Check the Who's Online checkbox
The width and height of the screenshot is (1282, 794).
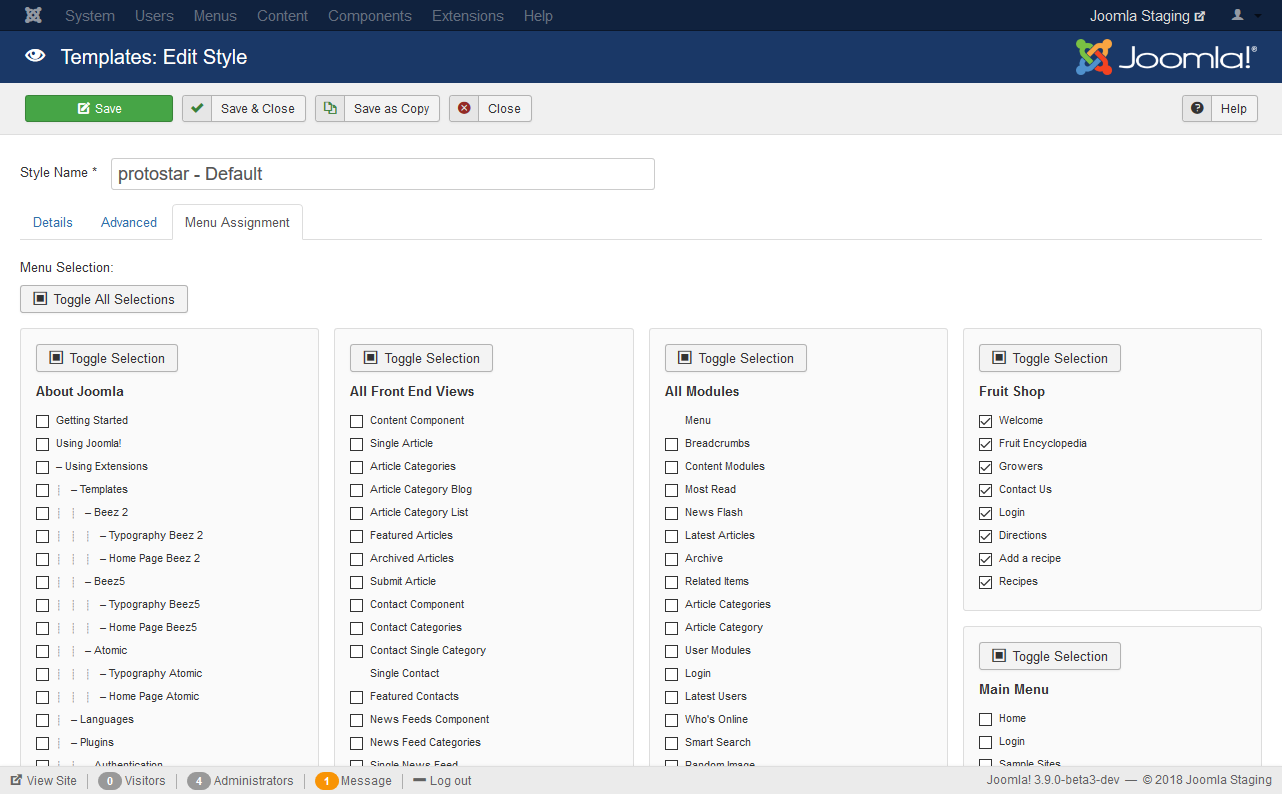(x=671, y=720)
